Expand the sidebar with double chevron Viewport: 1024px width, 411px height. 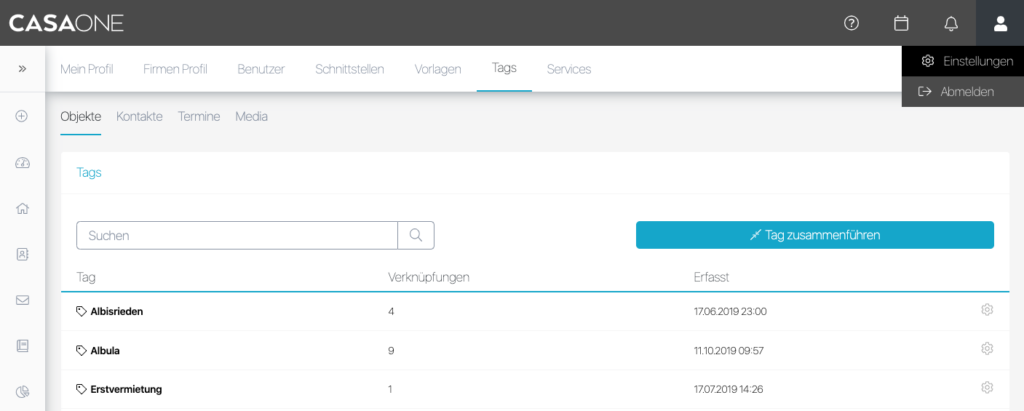click(22, 69)
